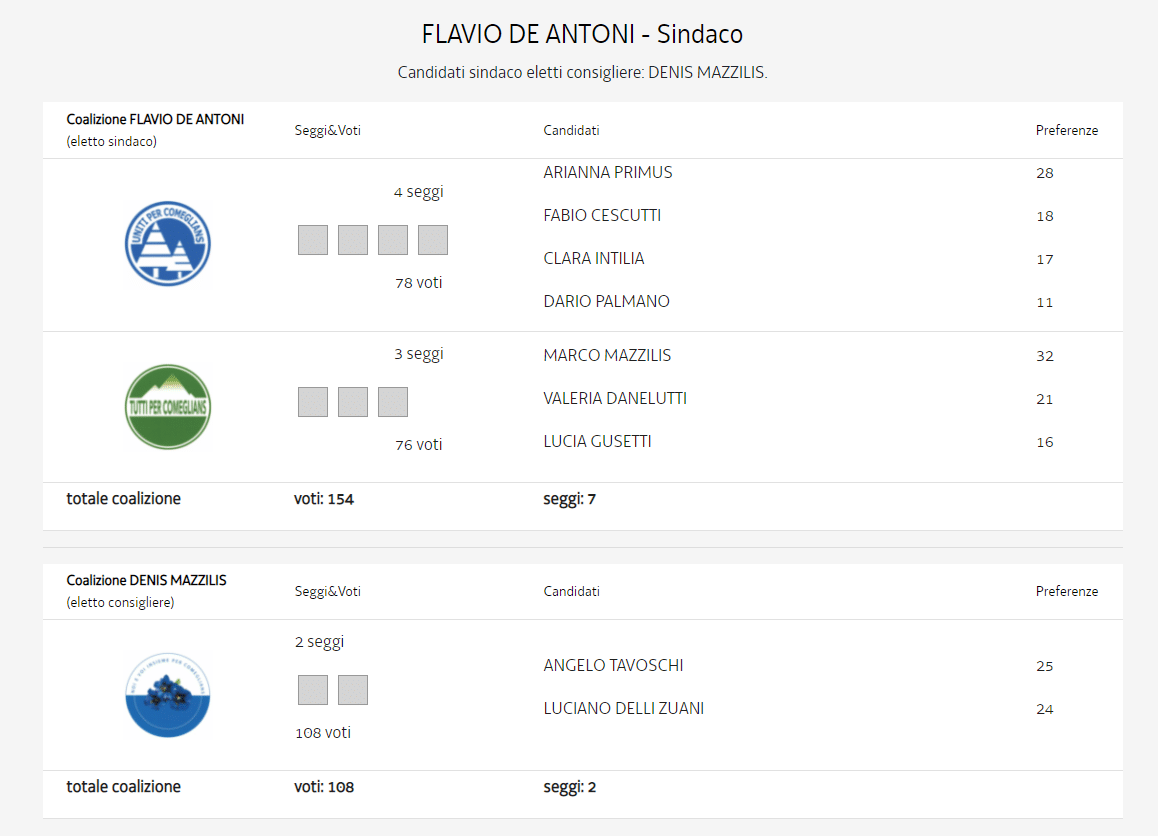Click third seat square of Tutti per Comeglians
The image size is (1158, 836).
click(x=393, y=402)
